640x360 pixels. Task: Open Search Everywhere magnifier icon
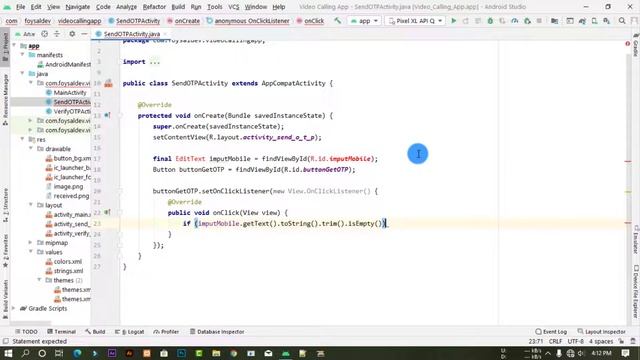[622, 21]
